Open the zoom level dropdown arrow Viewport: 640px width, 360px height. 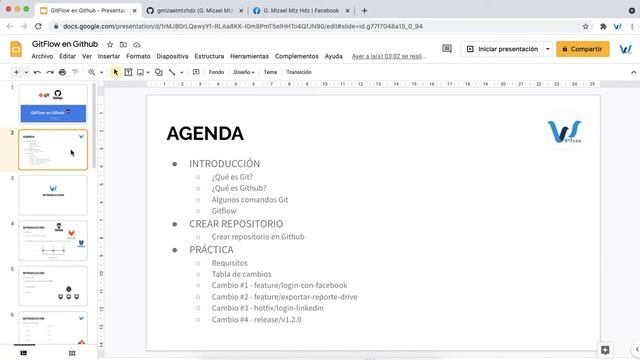pos(101,72)
